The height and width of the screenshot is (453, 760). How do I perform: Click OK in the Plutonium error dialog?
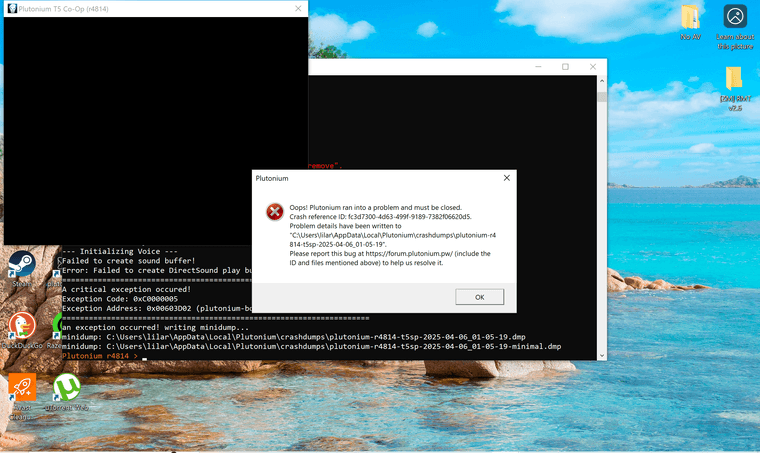pyautogui.click(x=479, y=297)
